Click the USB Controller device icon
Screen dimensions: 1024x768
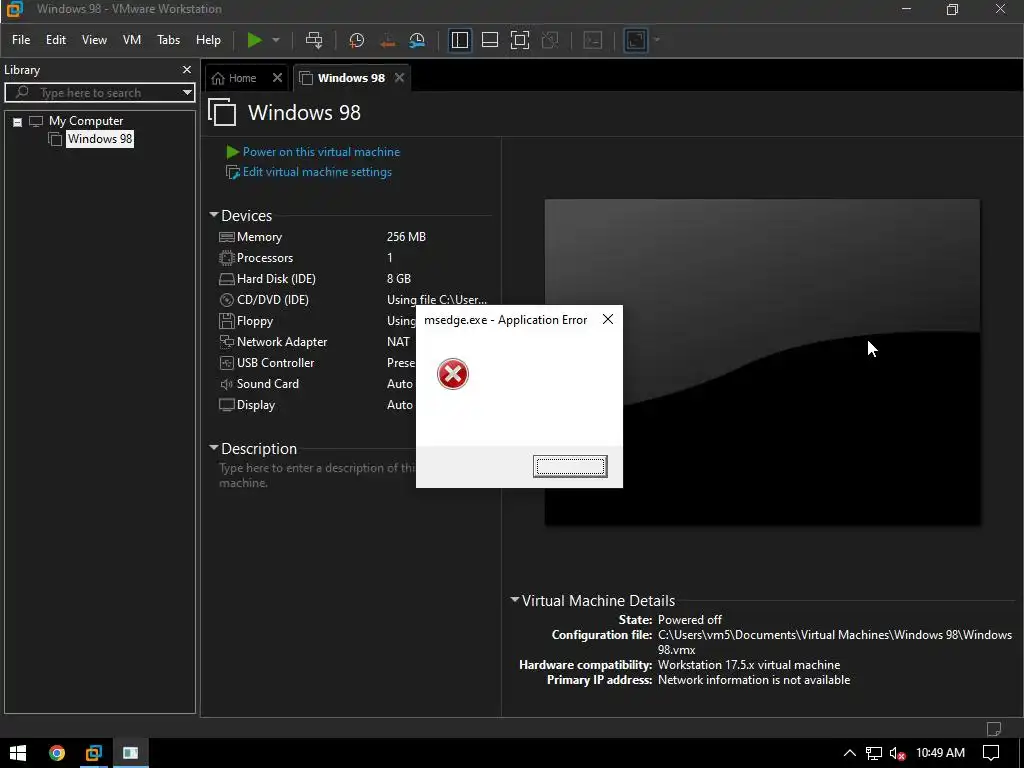click(x=227, y=362)
